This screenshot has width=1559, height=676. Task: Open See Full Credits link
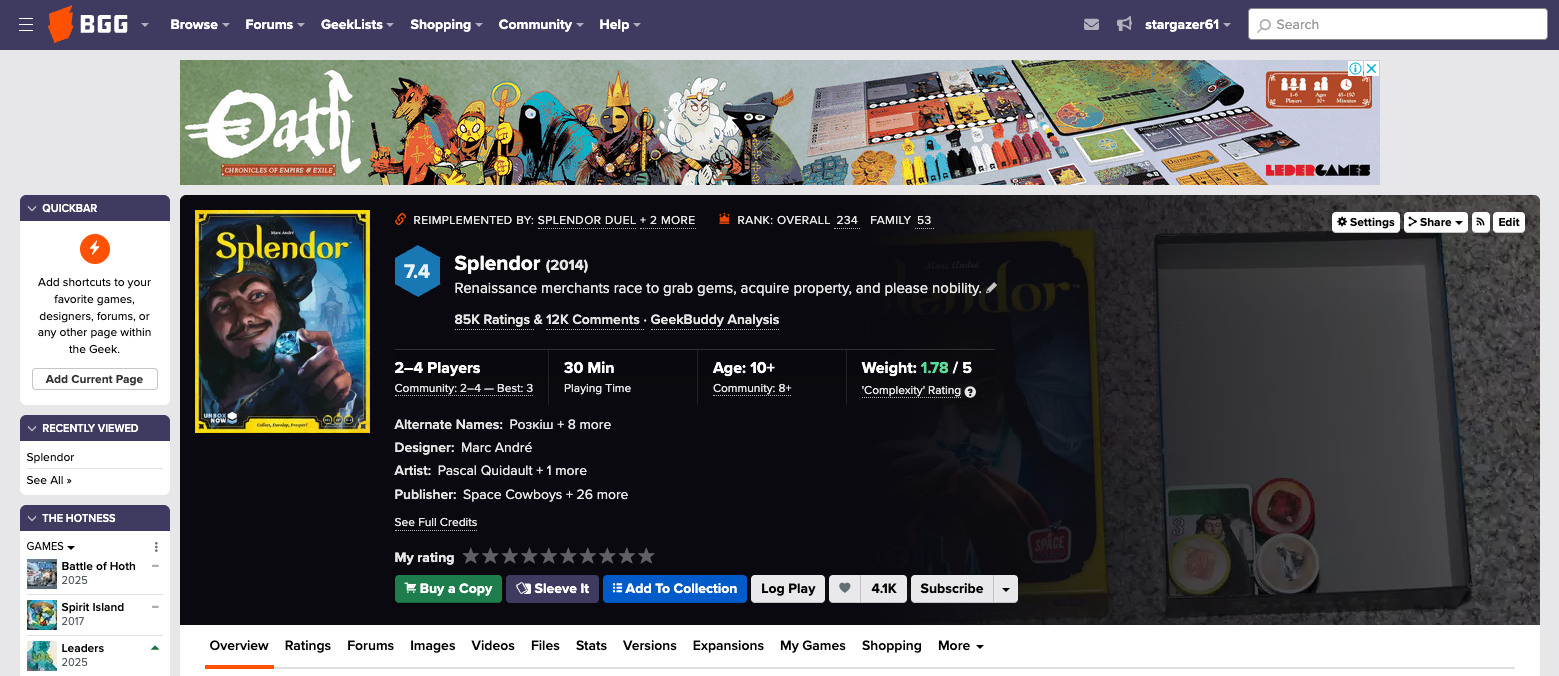[436, 522]
